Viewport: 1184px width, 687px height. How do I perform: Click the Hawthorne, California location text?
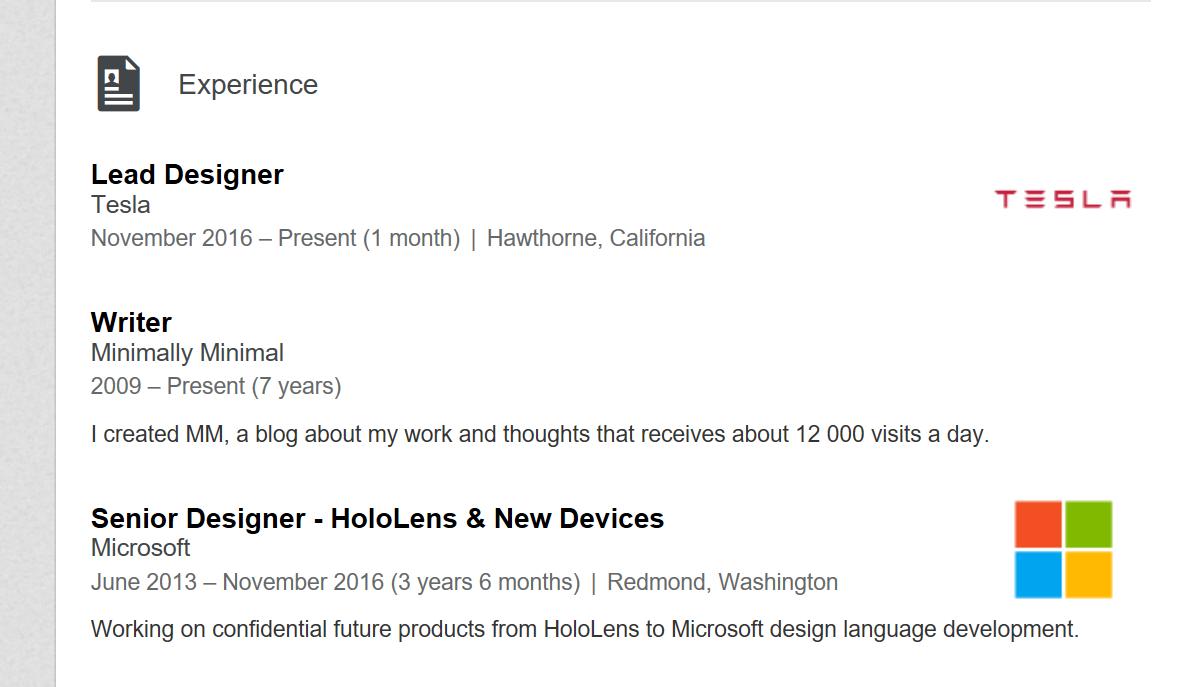coord(596,239)
